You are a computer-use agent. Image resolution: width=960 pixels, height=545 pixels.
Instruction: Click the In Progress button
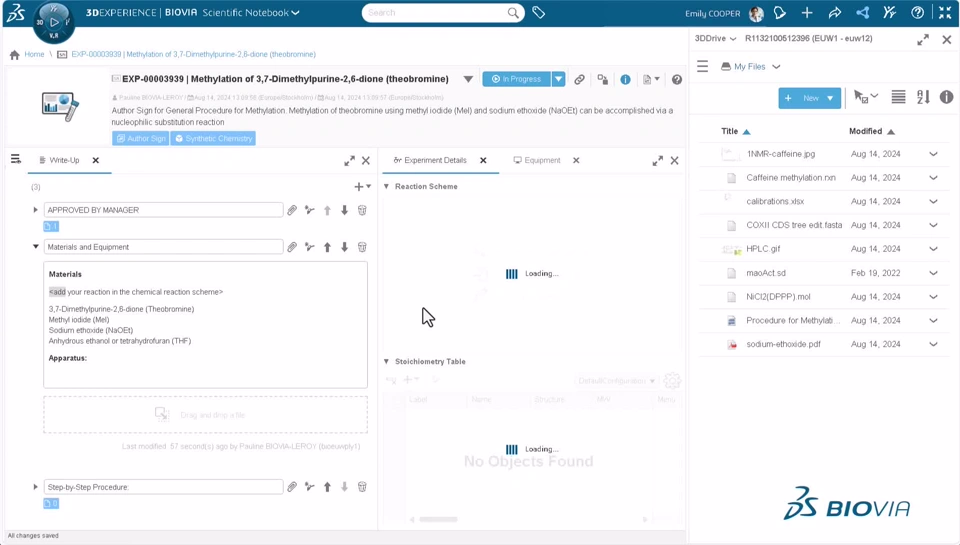coord(517,79)
